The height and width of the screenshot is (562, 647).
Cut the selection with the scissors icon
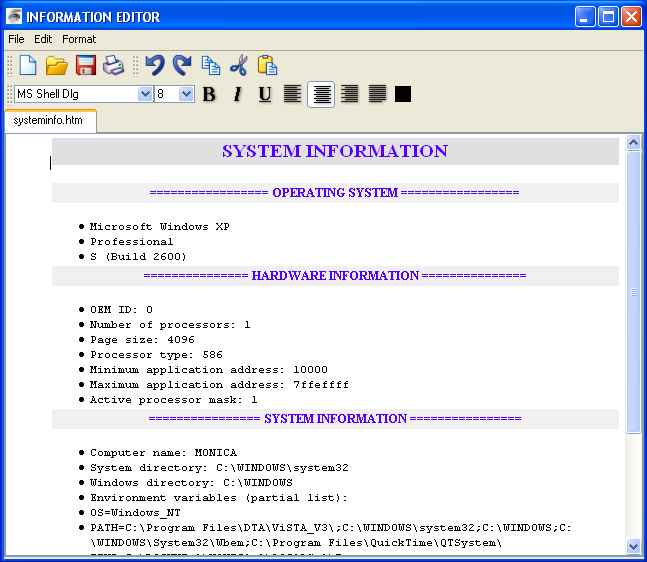click(x=239, y=65)
